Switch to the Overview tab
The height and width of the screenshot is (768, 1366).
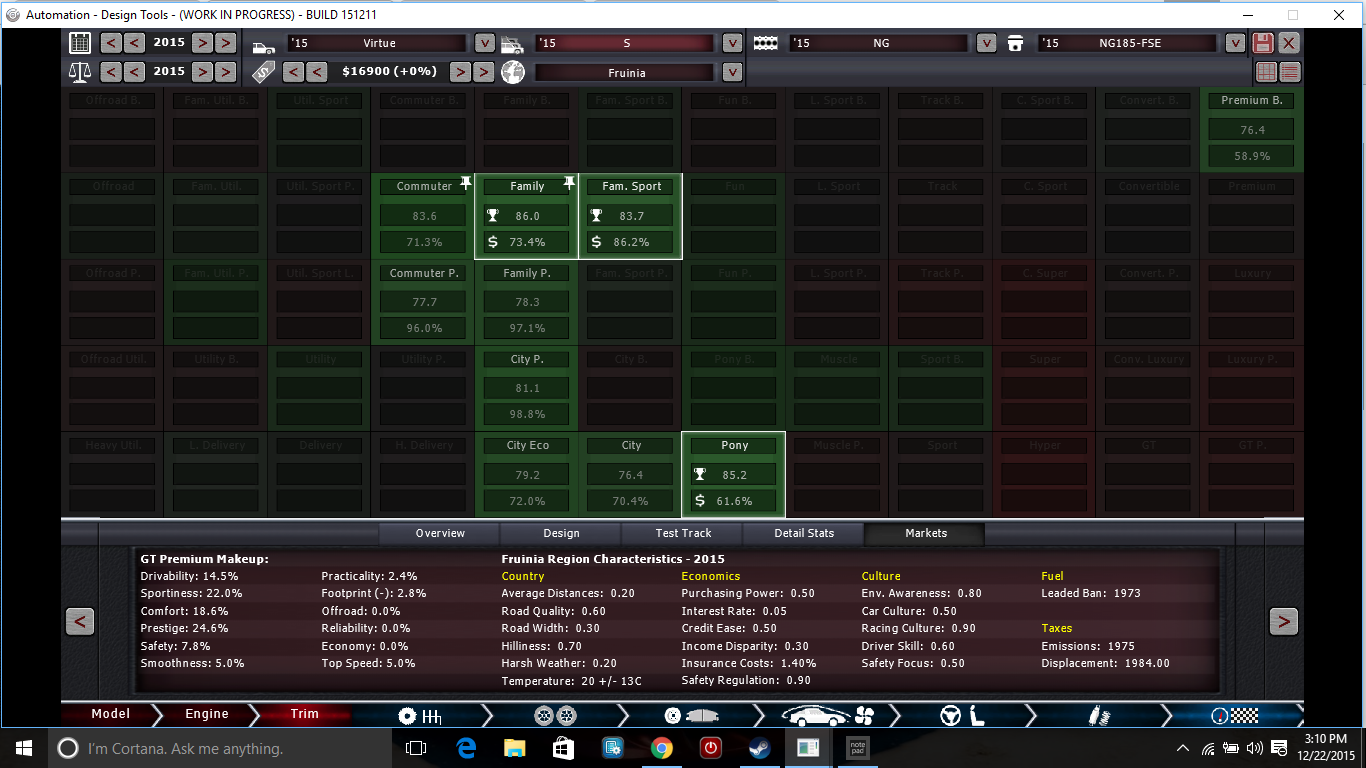coord(440,533)
